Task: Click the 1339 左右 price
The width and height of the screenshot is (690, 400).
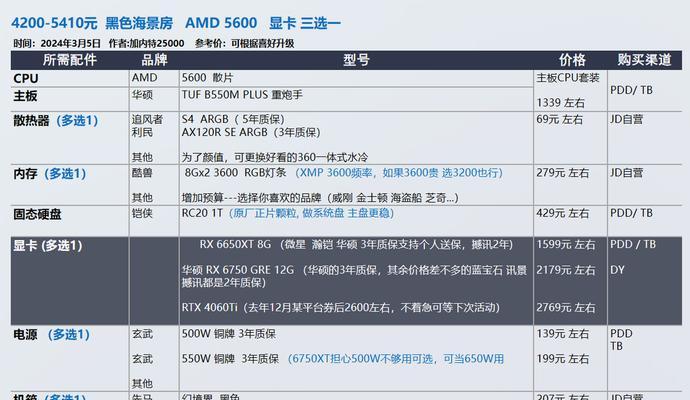Action: click(560, 103)
